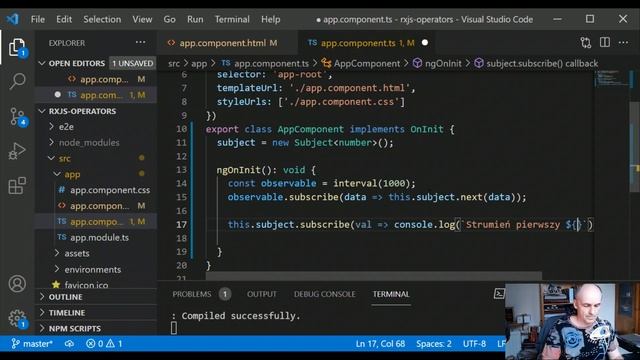Click the editor horizontal scrollbar
The image size is (640, 360).
pyautogui.click(x=373, y=276)
